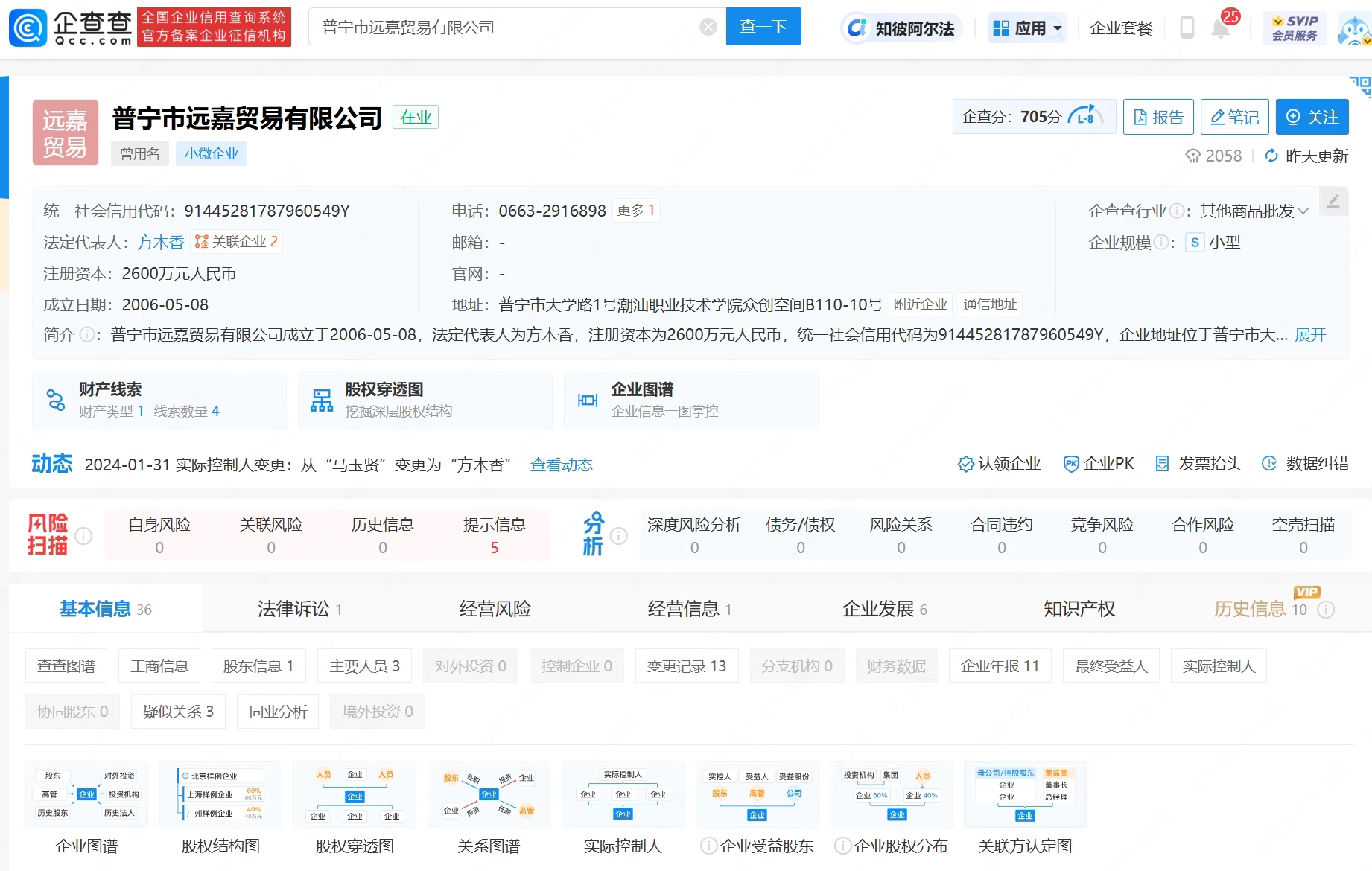Screen dimensions: 1372x871
Task: Click 股东信息 1 sub-tab
Action: click(258, 666)
